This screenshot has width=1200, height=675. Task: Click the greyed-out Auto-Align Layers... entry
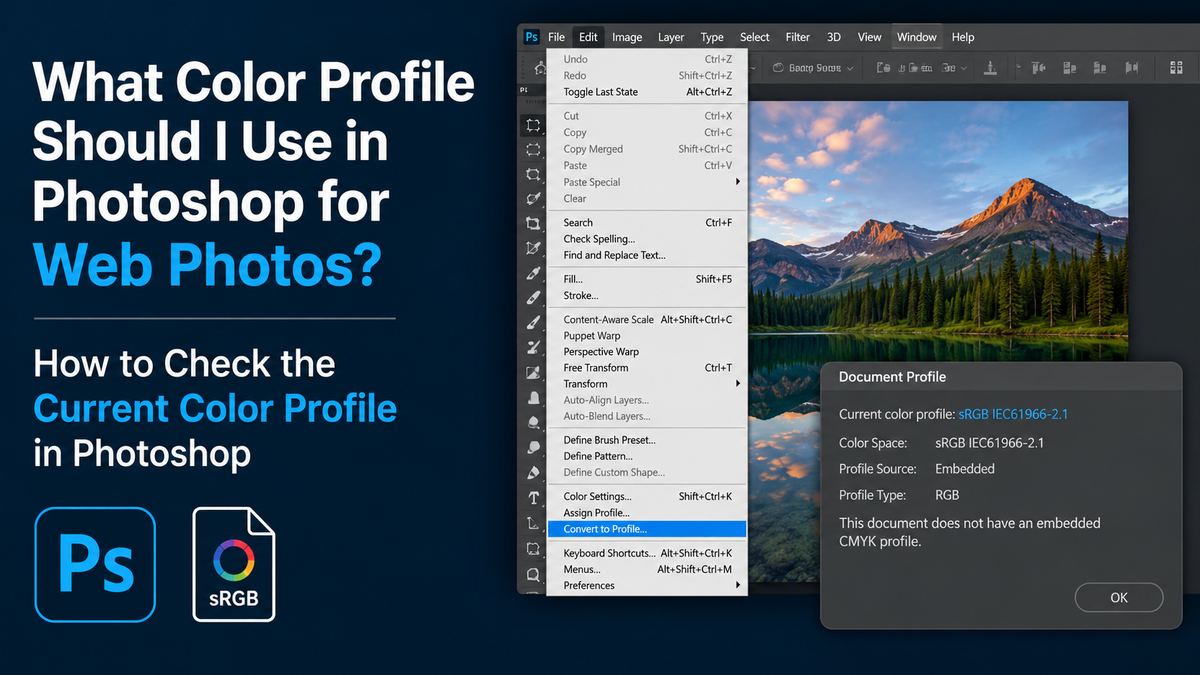[647, 400]
